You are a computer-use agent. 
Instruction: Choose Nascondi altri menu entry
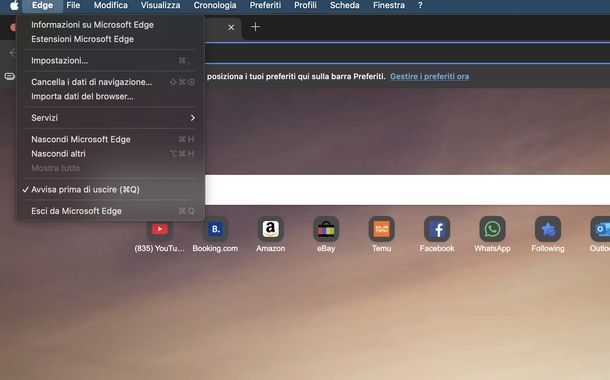point(110,154)
